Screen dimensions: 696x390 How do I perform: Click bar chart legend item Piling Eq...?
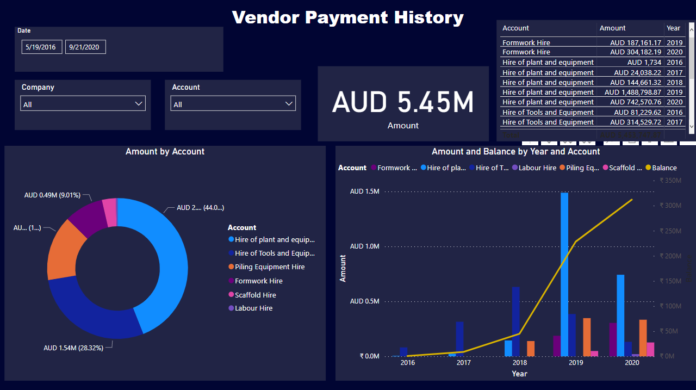[579, 168]
